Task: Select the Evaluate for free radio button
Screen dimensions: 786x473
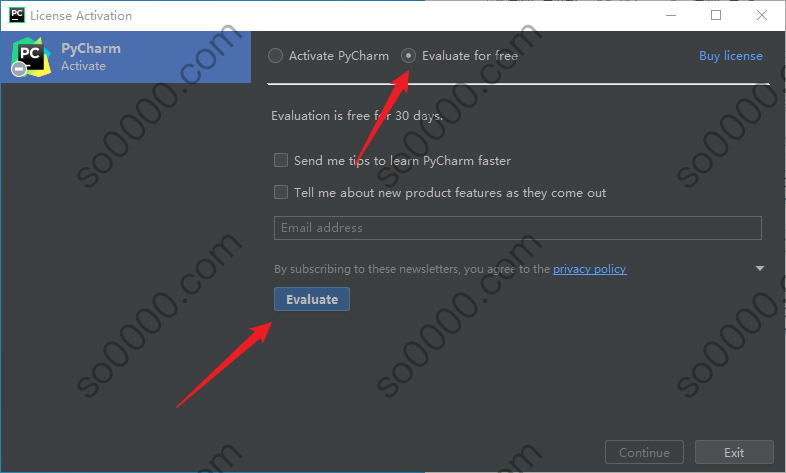Action: (408, 56)
